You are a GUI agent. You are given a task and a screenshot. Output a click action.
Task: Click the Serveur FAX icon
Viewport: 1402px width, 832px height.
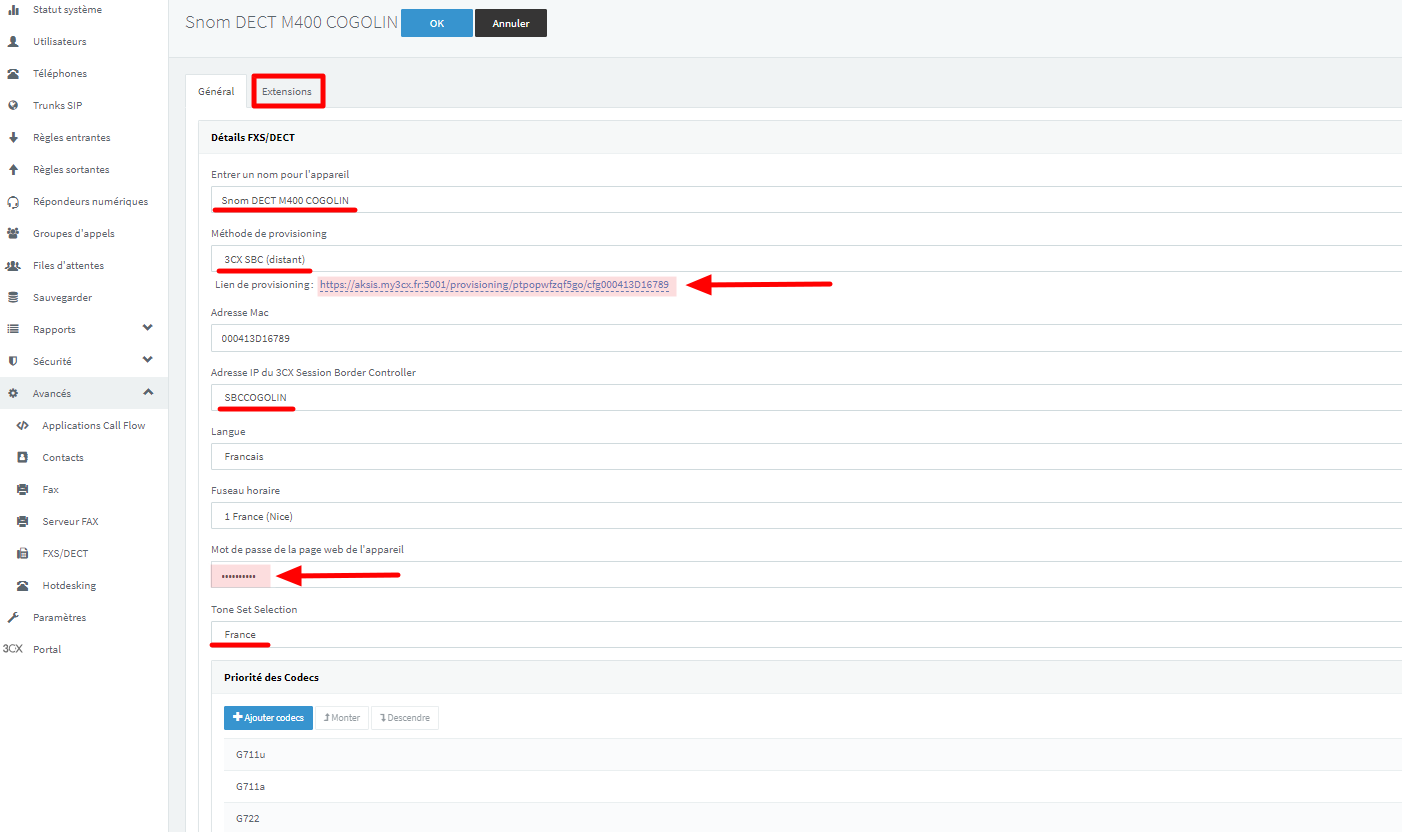point(23,522)
